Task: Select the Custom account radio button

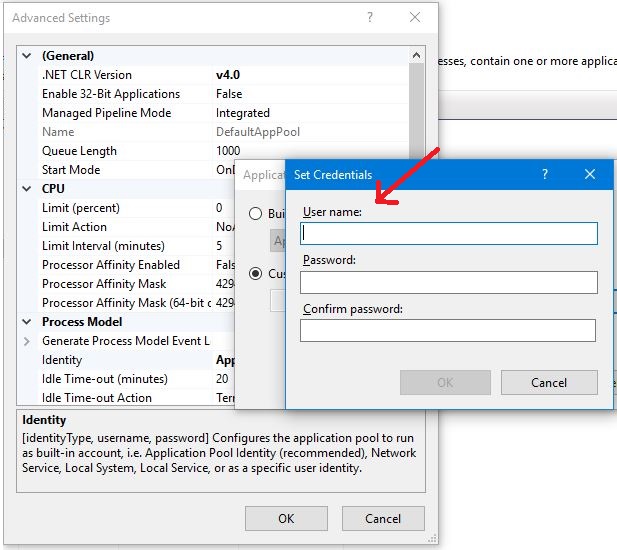Action: 256,273
